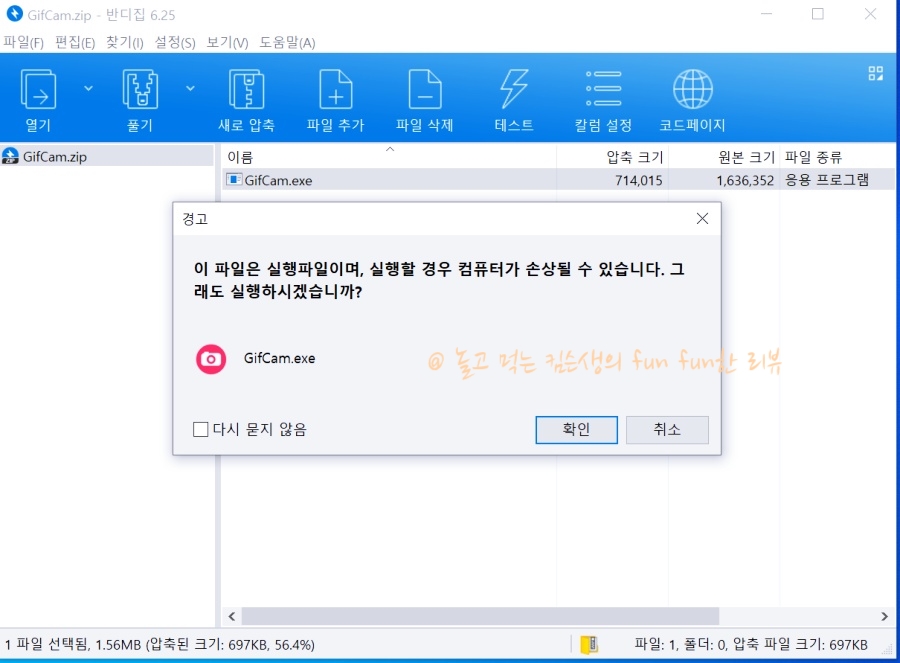Minimize the Bandizip window
The width and height of the screenshot is (900, 663).
[766, 14]
